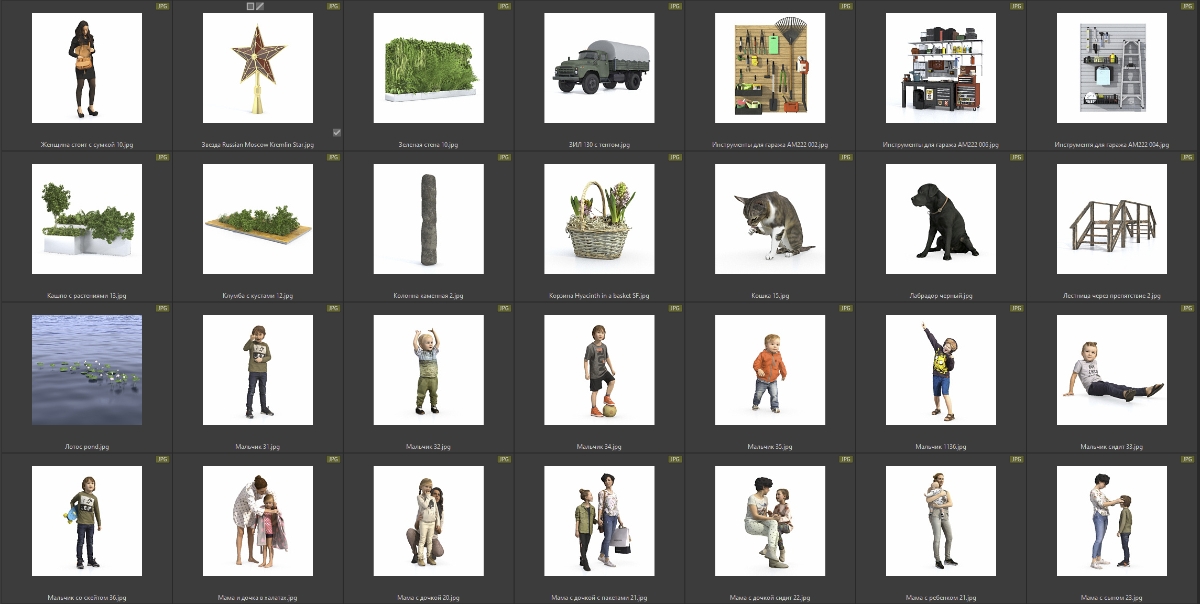Click the filename label 'Лабрадор черный.jpg'
1200x604 pixels.
click(x=941, y=296)
